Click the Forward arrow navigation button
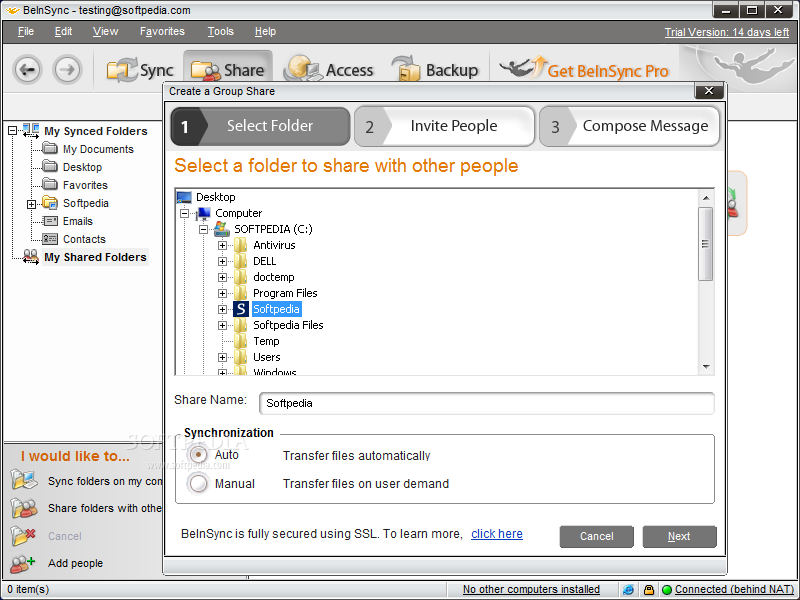Image resolution: width=800 pixels, height=600 pixels. pyautogui.click(x=67, y=69)
